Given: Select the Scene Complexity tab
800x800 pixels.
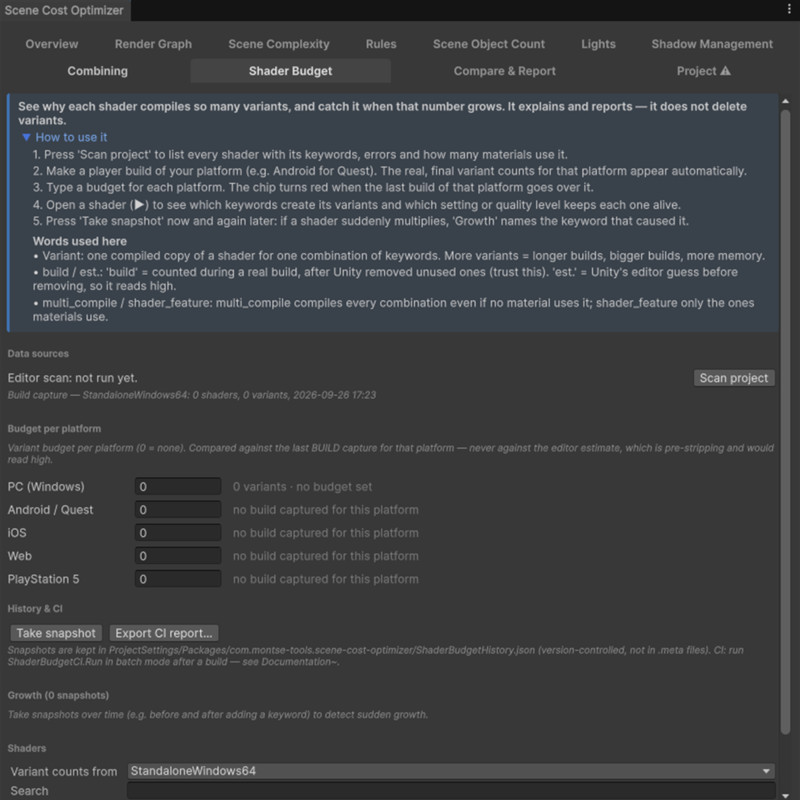Looking at the screenshot, I should pos(279,44).
